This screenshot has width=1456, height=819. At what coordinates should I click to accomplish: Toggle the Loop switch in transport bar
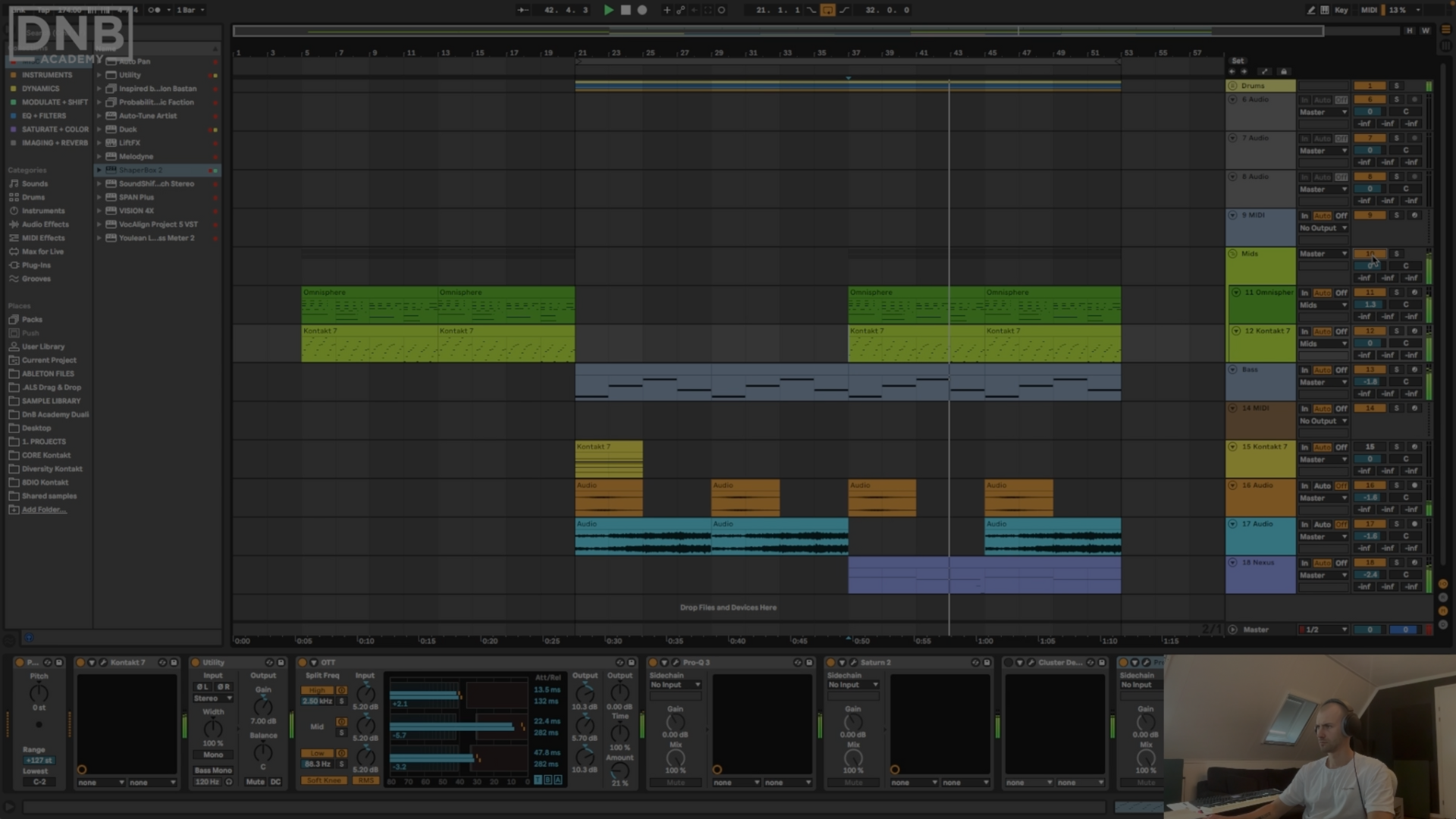coord(827,10)
